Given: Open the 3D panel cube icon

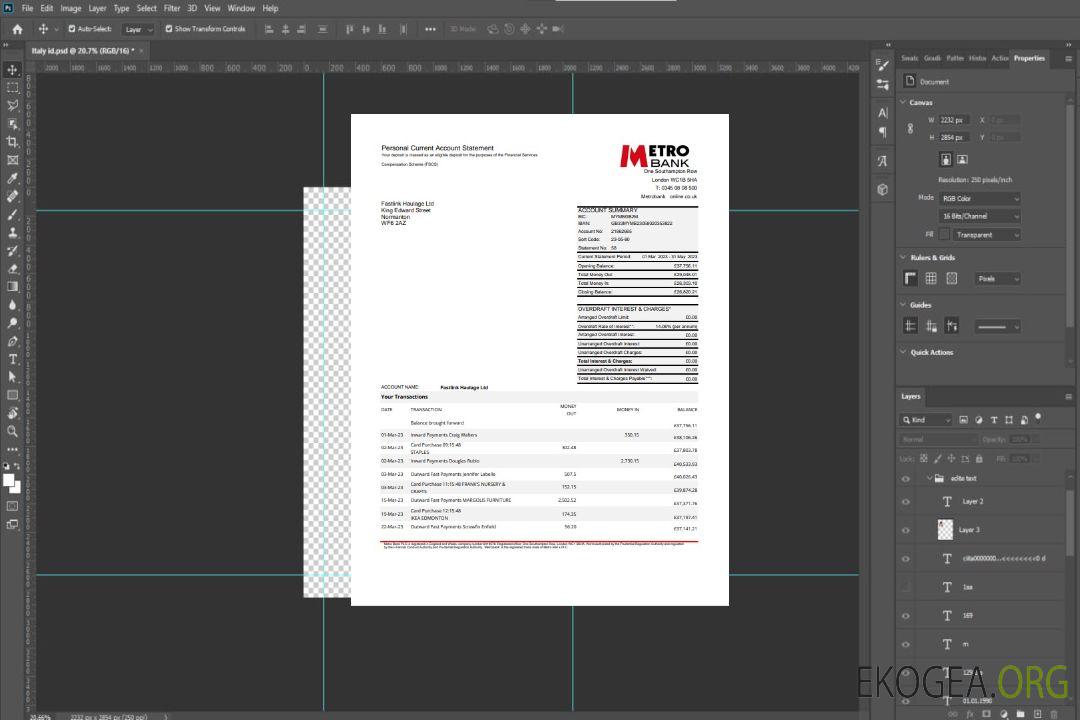Looking at the screenshot, I should coord(882,189).
